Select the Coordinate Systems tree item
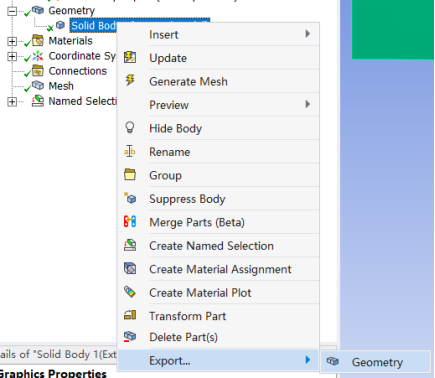The width and height of the screenshot is (435, 378). 82,56
